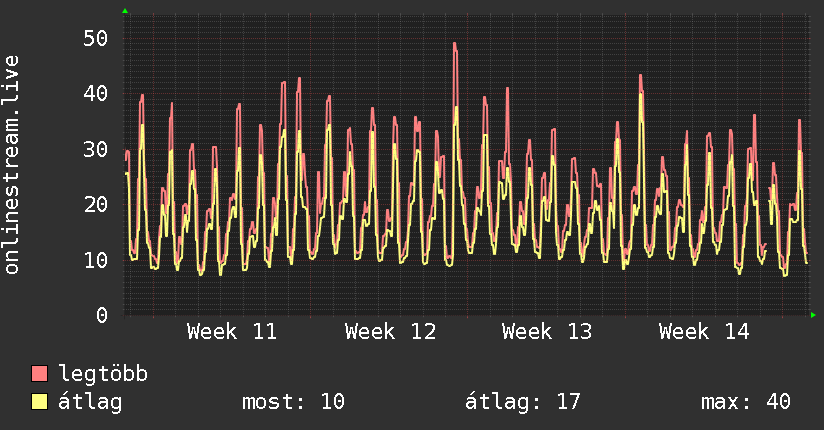
Task: Click the Week 14 axis label
Action: click(704, 332)
